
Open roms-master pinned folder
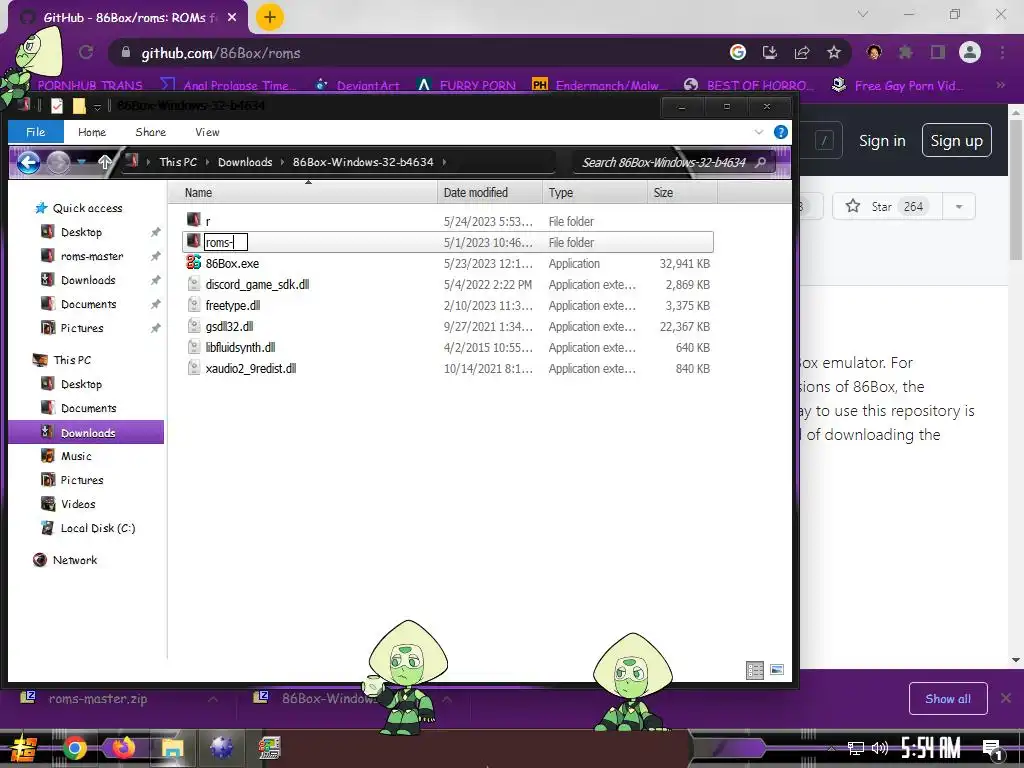92,256
